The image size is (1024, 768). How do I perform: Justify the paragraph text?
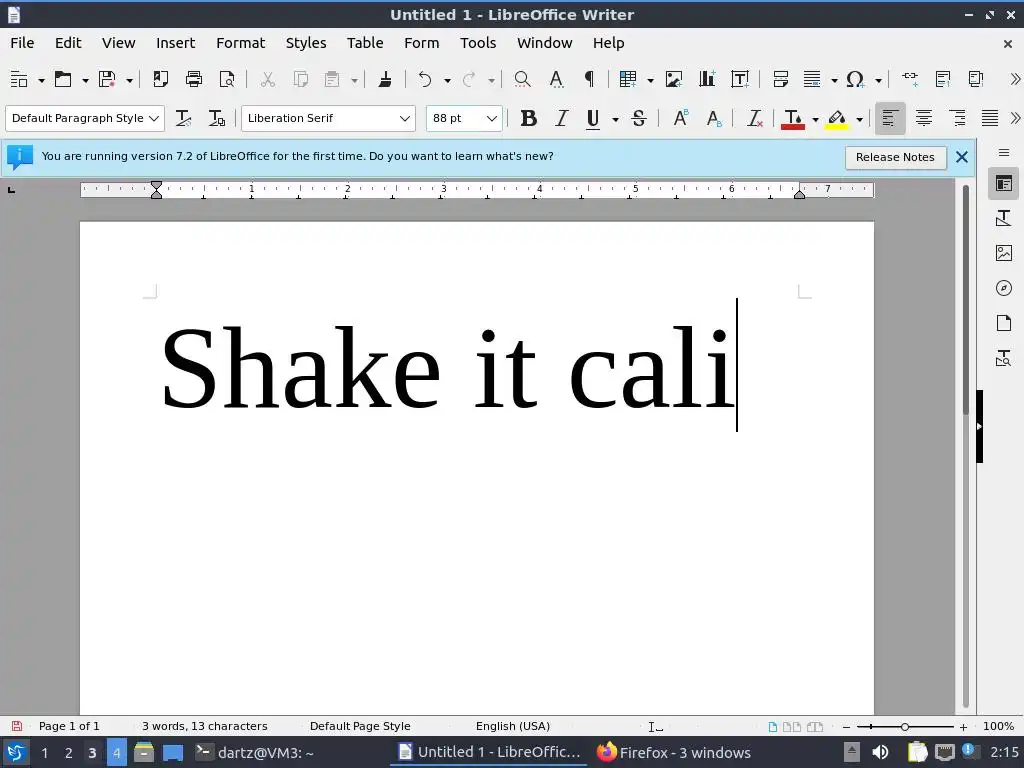[x=990, y=118]
